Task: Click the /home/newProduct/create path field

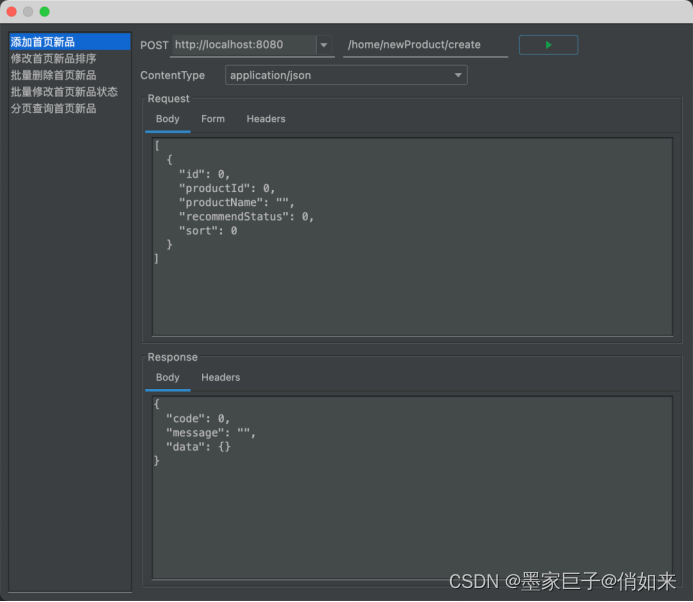Action: click(x=424, y=45)
